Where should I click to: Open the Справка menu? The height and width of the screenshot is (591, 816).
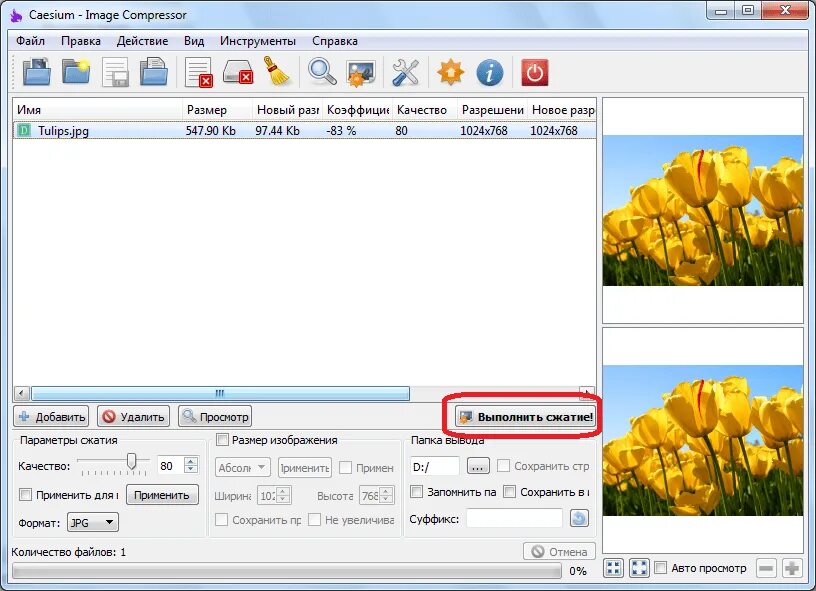click(x=335, y=41)
